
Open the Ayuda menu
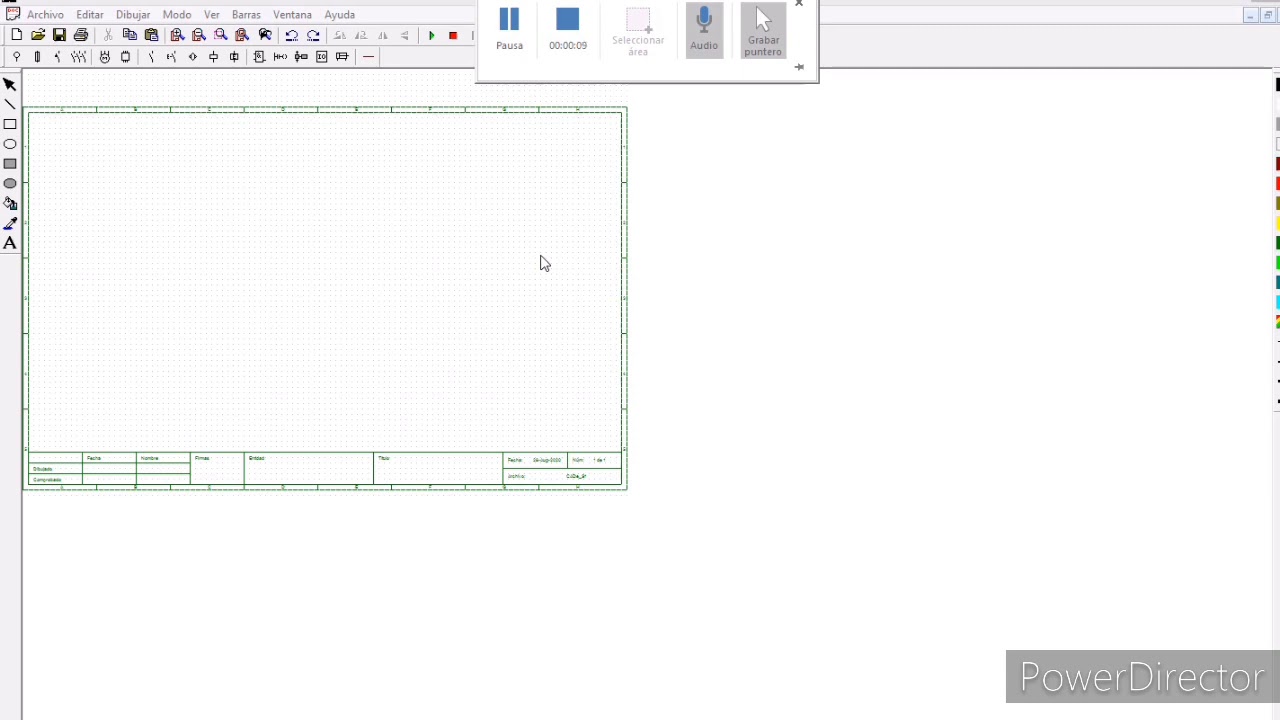(x=340, y=15)
